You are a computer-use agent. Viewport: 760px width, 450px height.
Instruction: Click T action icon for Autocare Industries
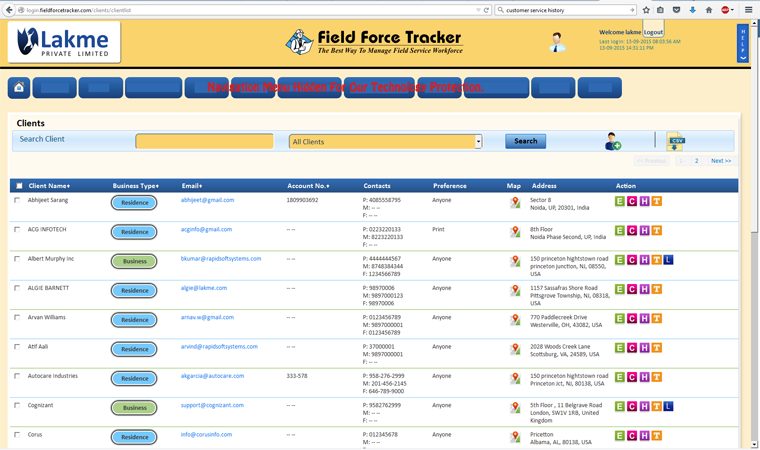[x=656, y=377]
